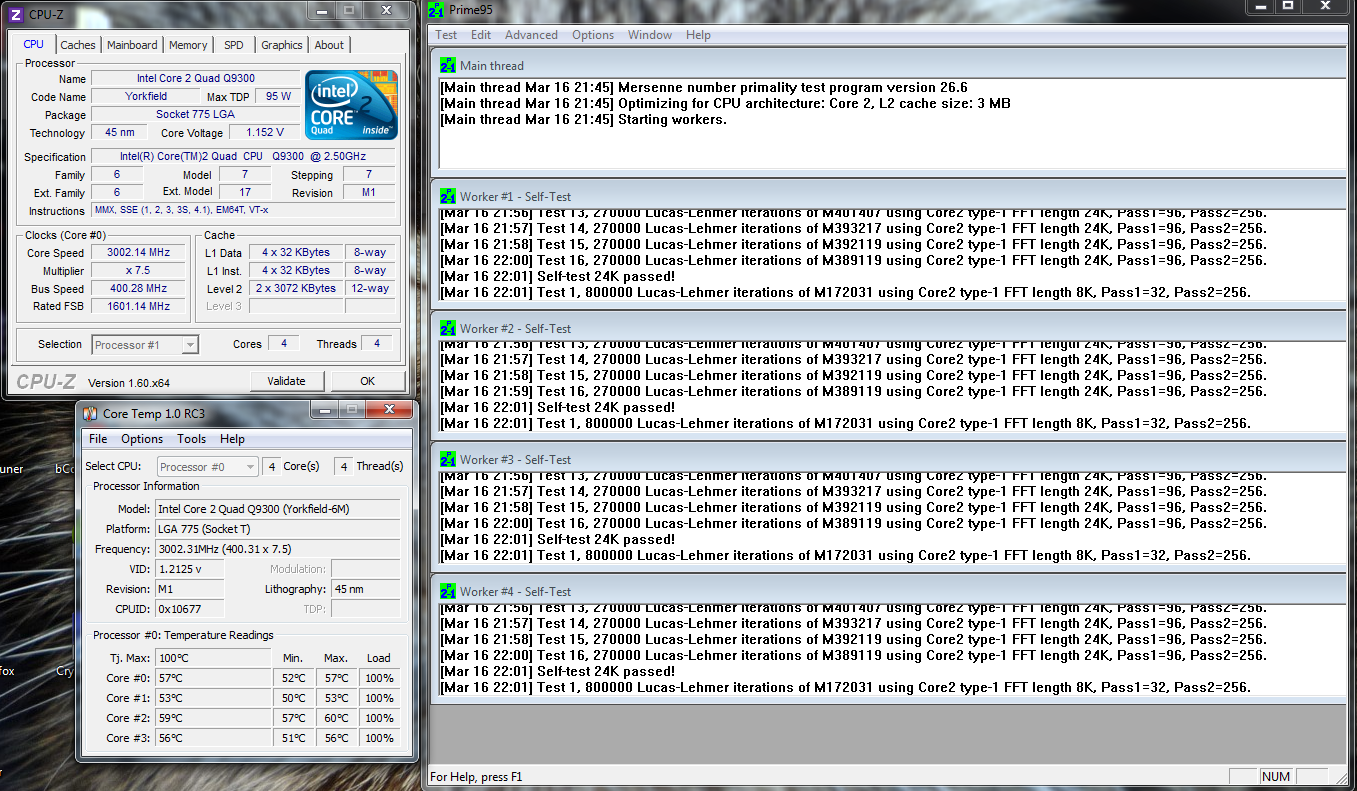Switch to the Graphics tab in CPU-Z
This screenshot has width=1357, height=791.
pyautogui.click(x=282, y=45)
